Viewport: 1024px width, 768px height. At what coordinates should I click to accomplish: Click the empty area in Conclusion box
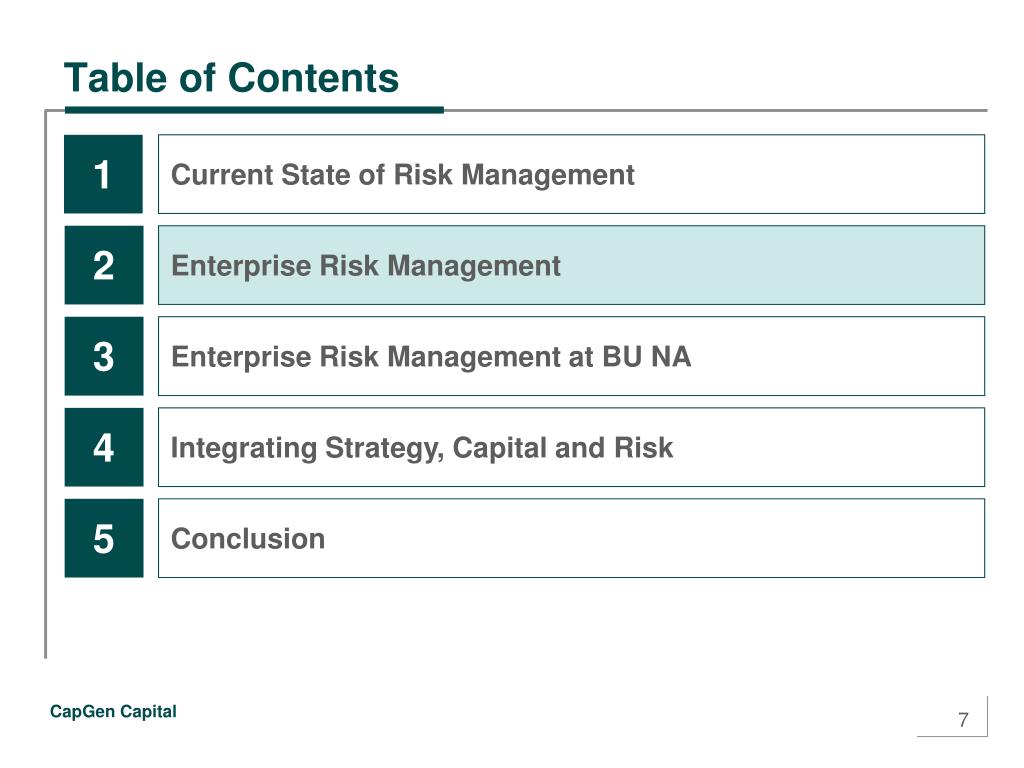pos(653,538)
